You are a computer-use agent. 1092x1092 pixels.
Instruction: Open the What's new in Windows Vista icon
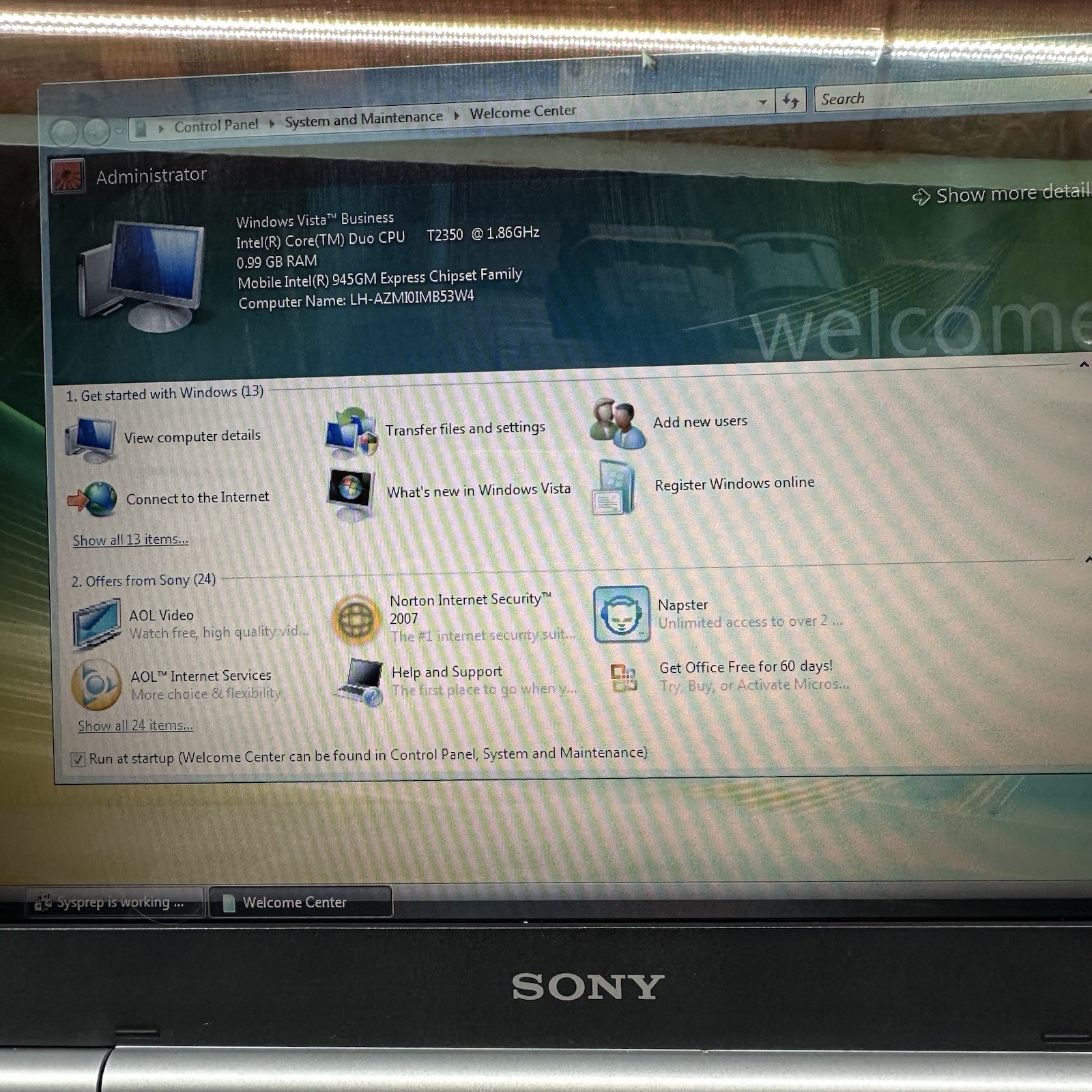351,494
